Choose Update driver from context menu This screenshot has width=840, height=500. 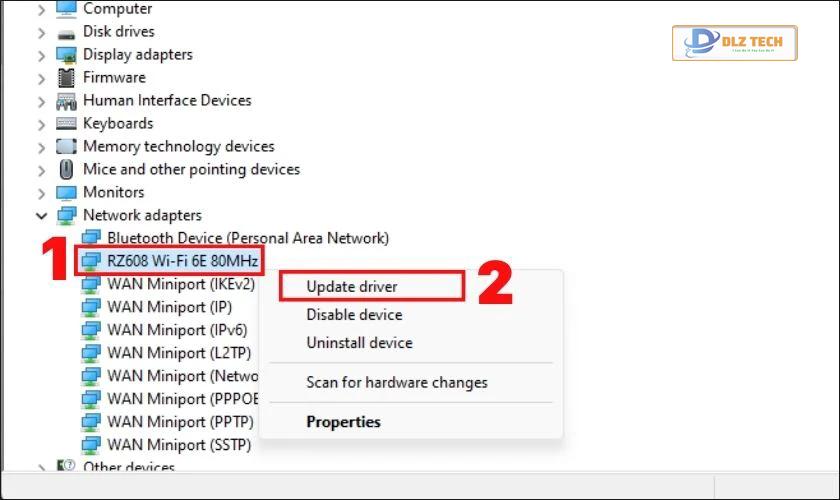pos(352,287)
